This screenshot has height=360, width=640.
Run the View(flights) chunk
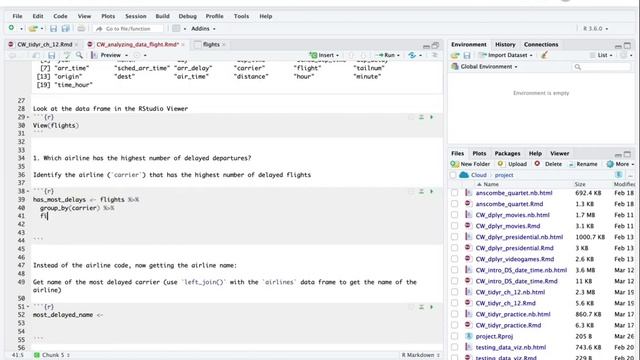(431, 117)
